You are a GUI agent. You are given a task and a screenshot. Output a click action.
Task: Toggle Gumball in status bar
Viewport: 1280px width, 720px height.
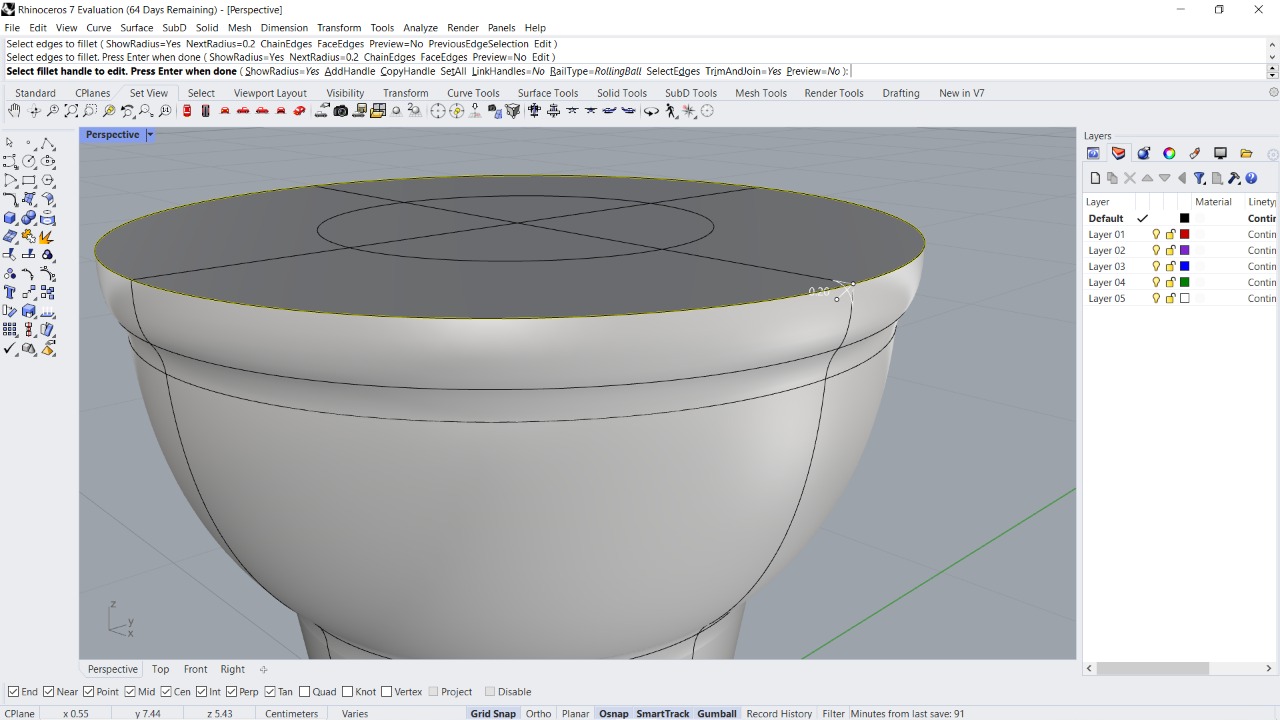(x=717, y=713)
